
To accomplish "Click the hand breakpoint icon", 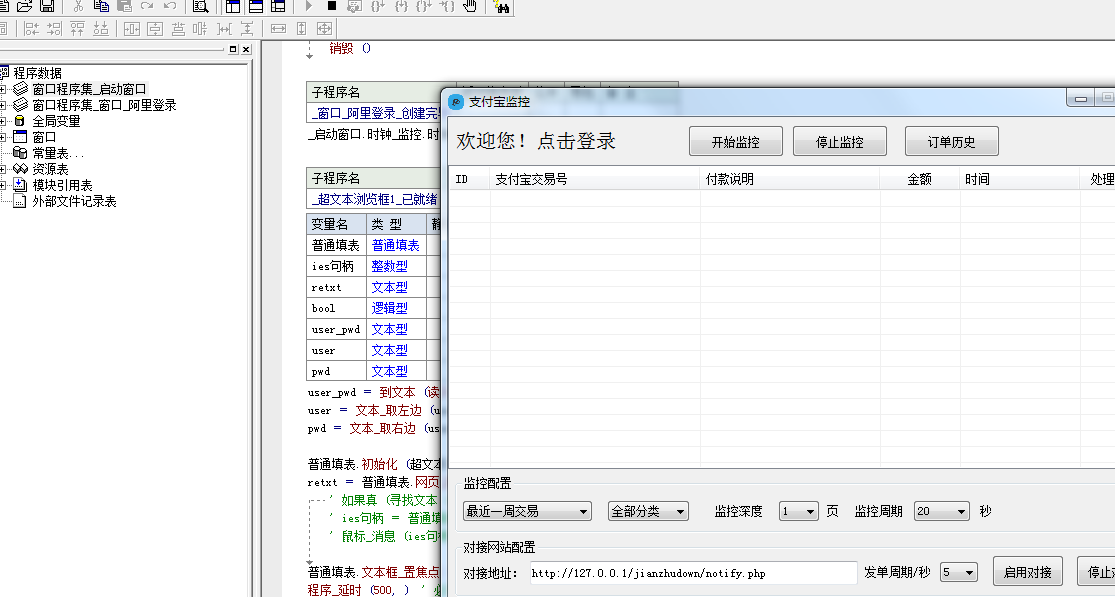I will [469, 6].
